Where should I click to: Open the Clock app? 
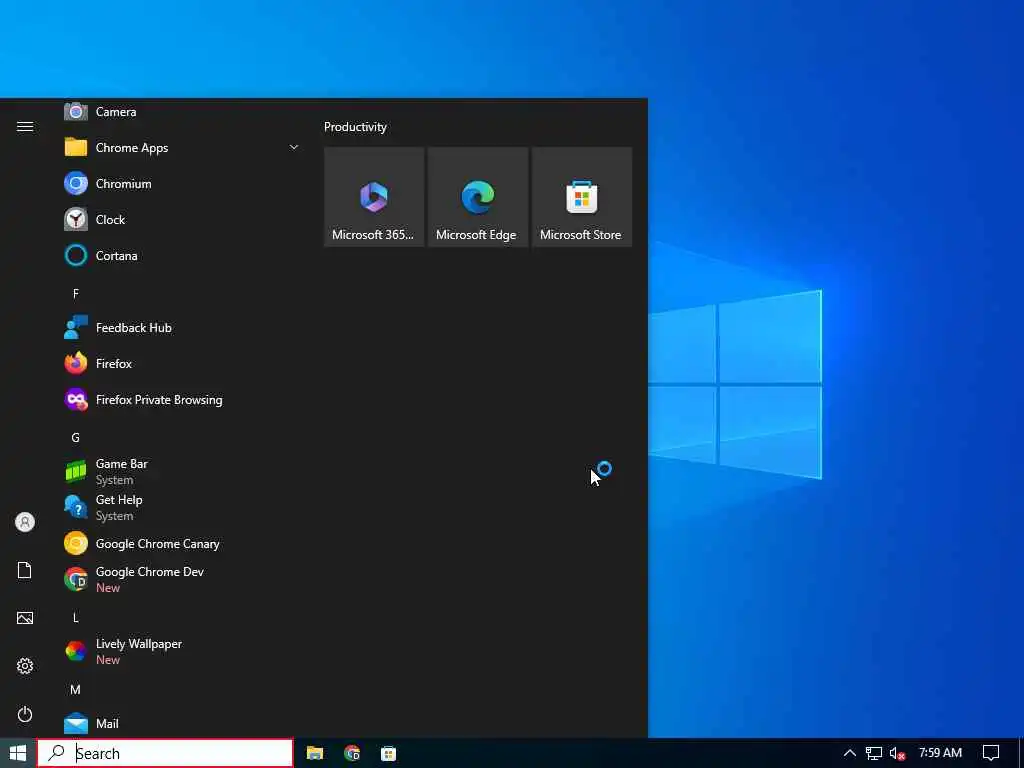(180, 219)
